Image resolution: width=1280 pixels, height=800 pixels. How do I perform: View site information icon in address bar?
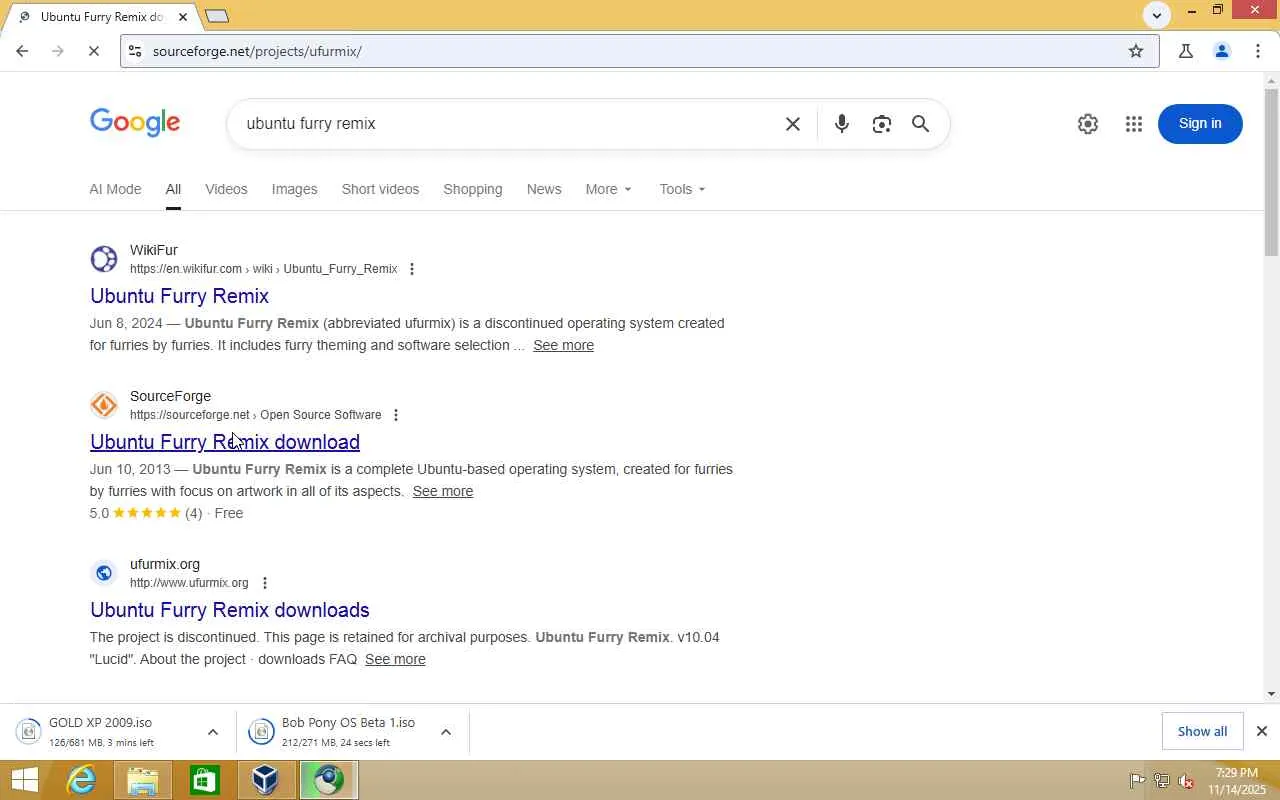[135, 51]
